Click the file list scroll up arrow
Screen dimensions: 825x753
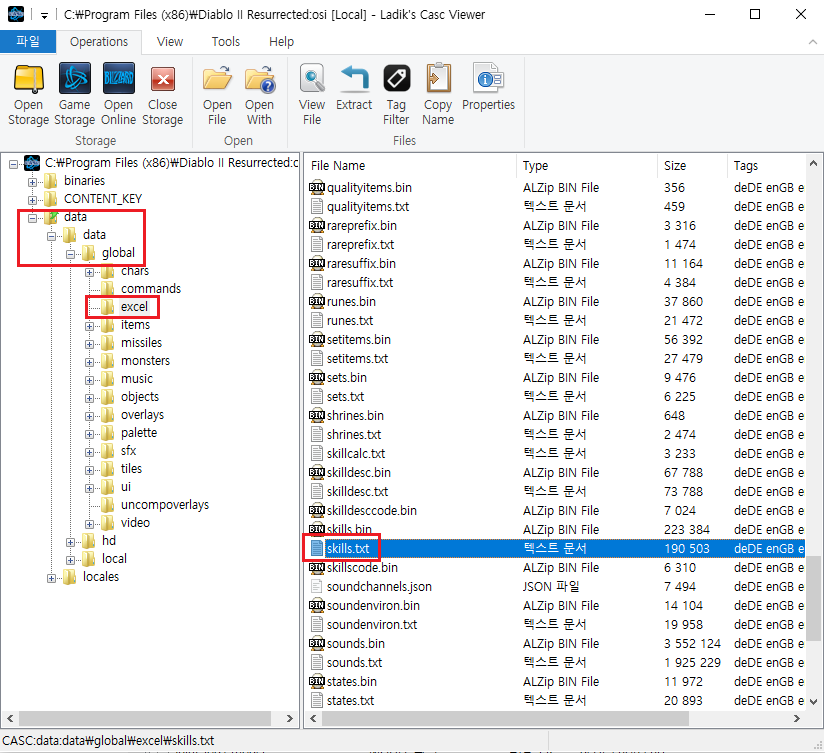tap(813, 164)
